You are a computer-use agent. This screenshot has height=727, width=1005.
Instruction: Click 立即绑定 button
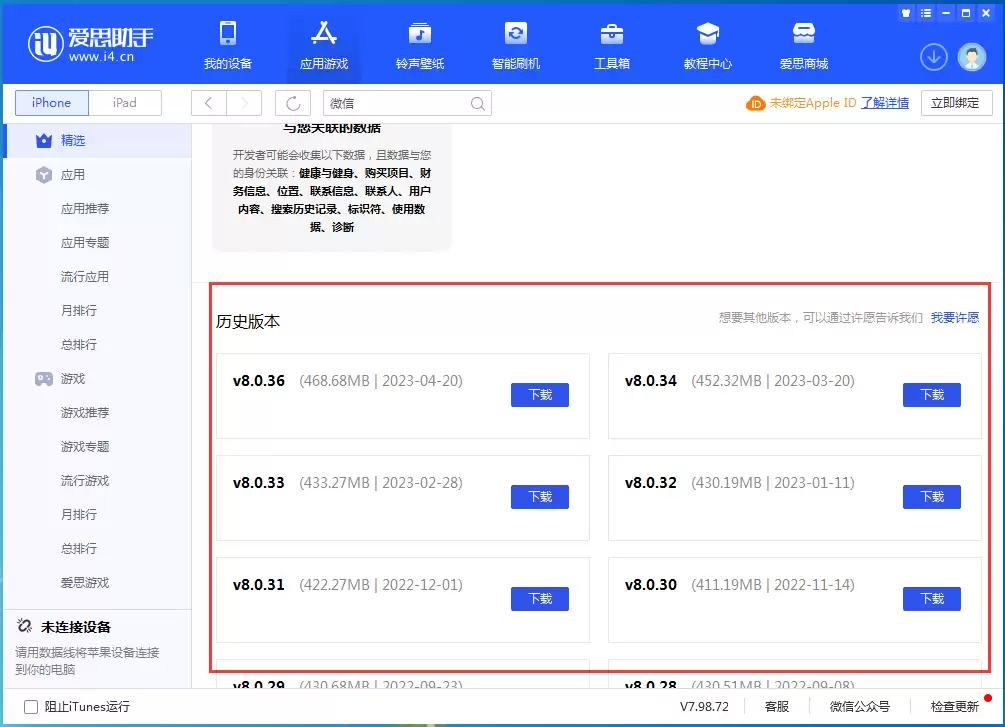[x=956, y=103]
